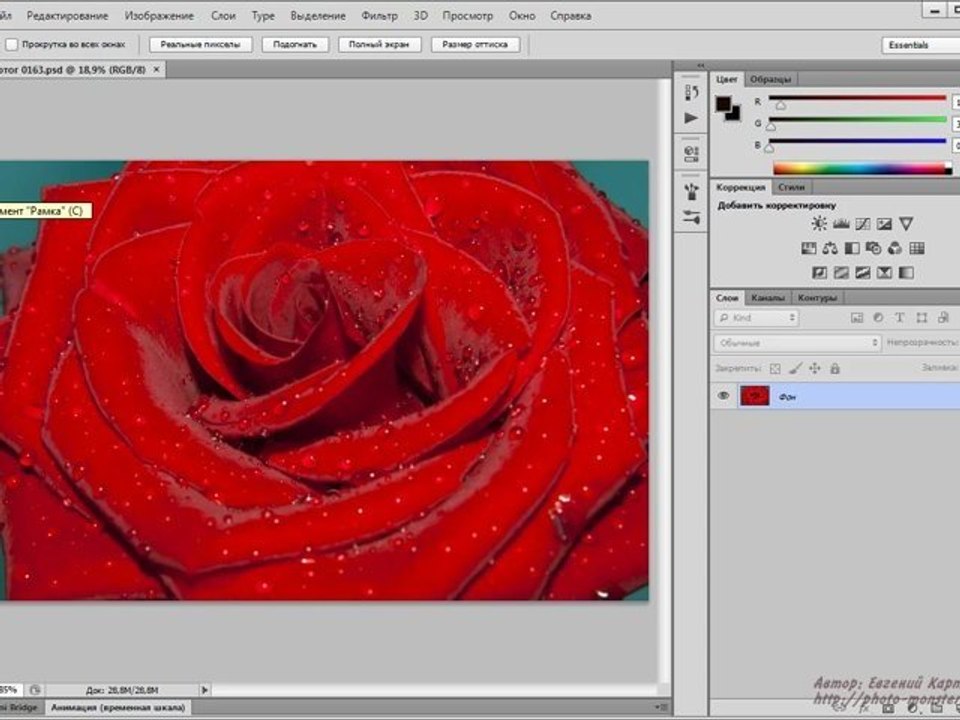Open the timeline panel options menu
Screen dimensions: 960x720
click(661, 707)
